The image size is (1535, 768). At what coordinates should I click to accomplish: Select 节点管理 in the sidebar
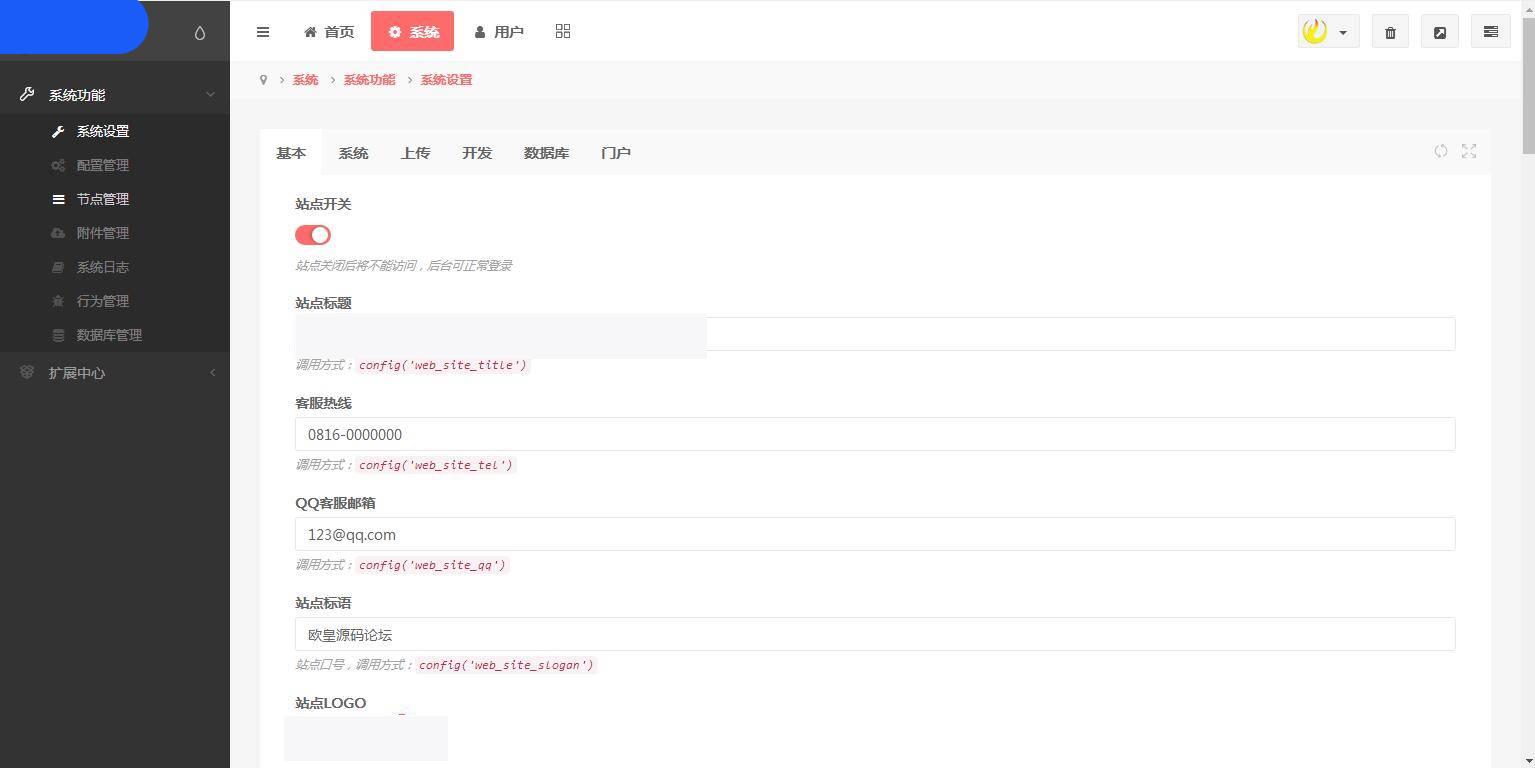[x=101, y=199]
